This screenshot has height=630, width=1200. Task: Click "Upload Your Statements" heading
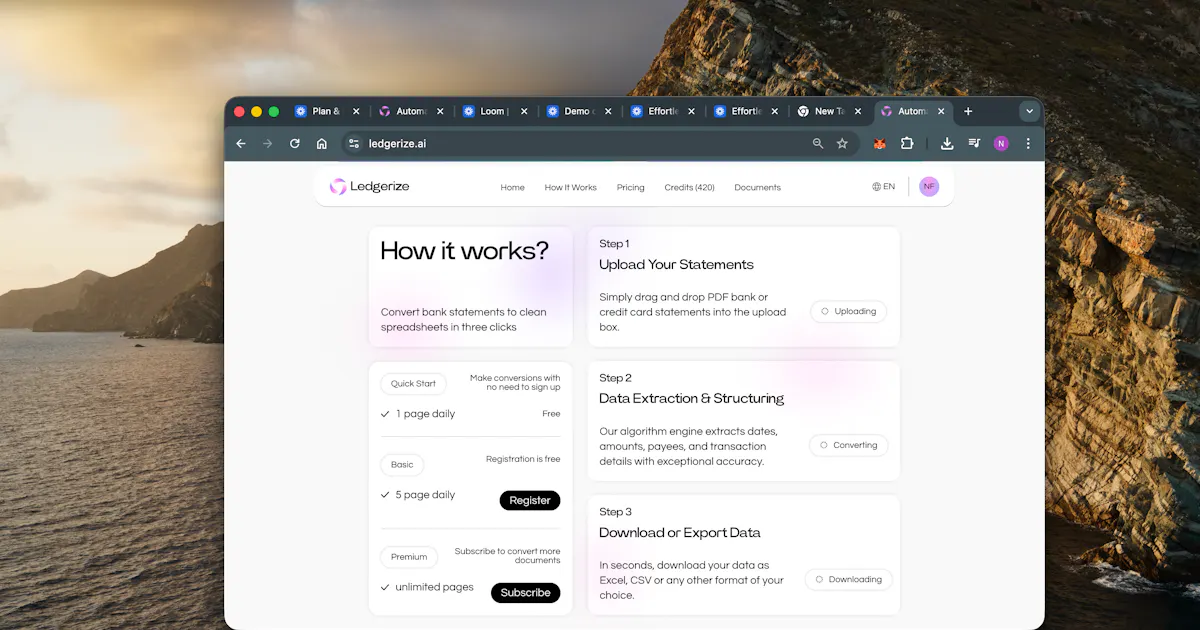click(676, 264)
